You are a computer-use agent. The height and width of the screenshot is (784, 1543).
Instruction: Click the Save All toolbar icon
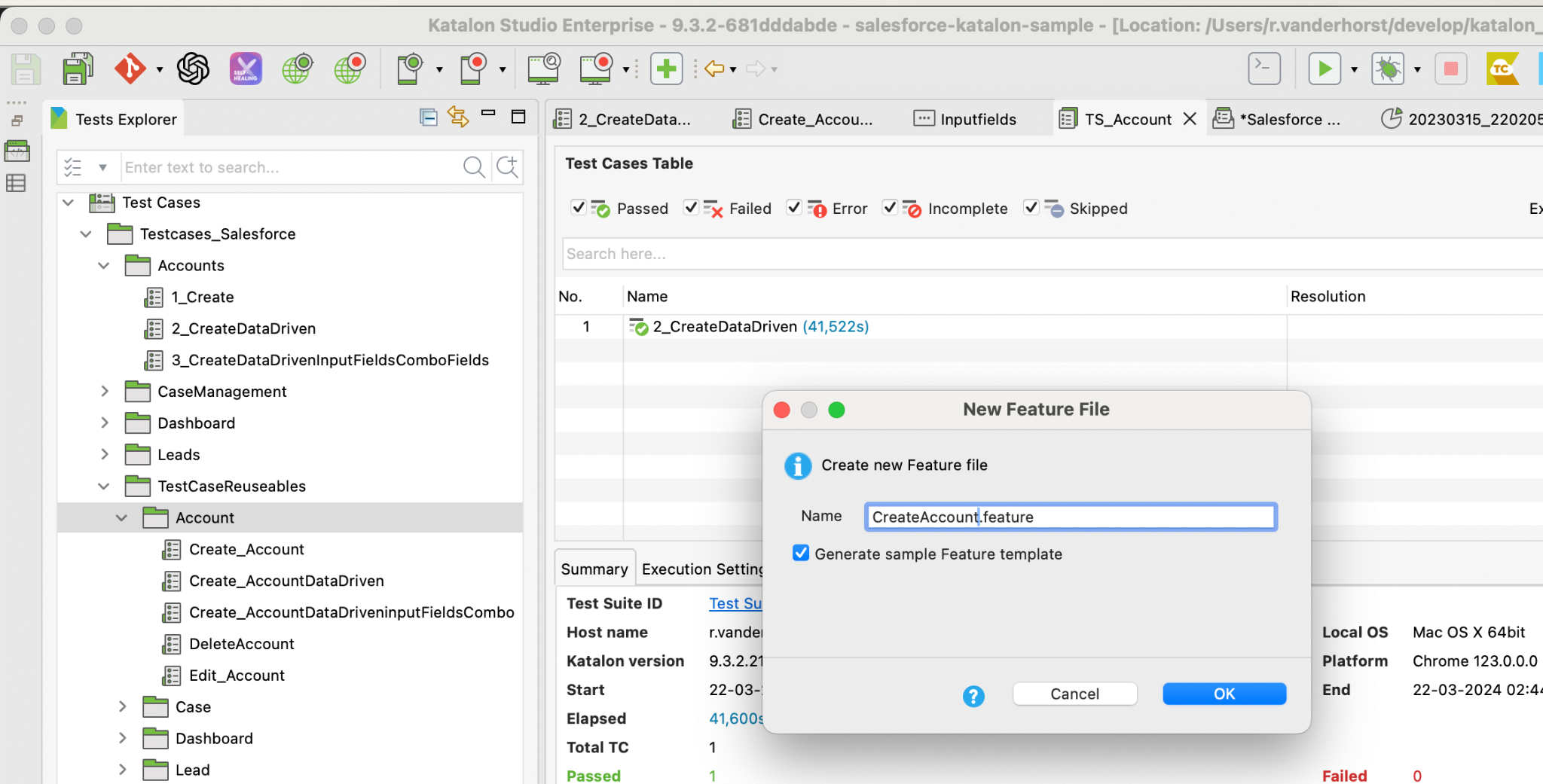pos(77,69)
